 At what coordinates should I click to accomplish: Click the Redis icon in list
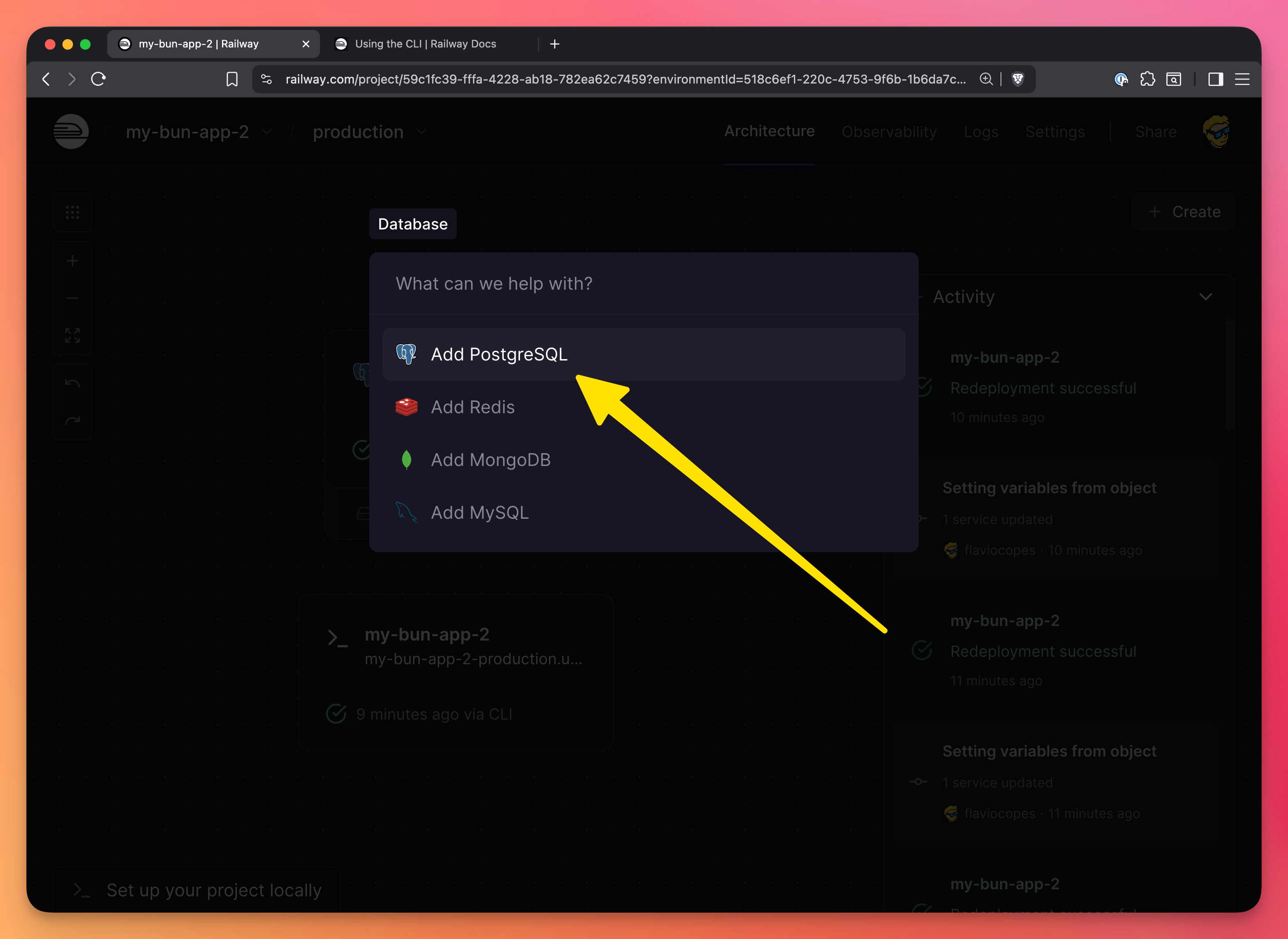(406, 407)
